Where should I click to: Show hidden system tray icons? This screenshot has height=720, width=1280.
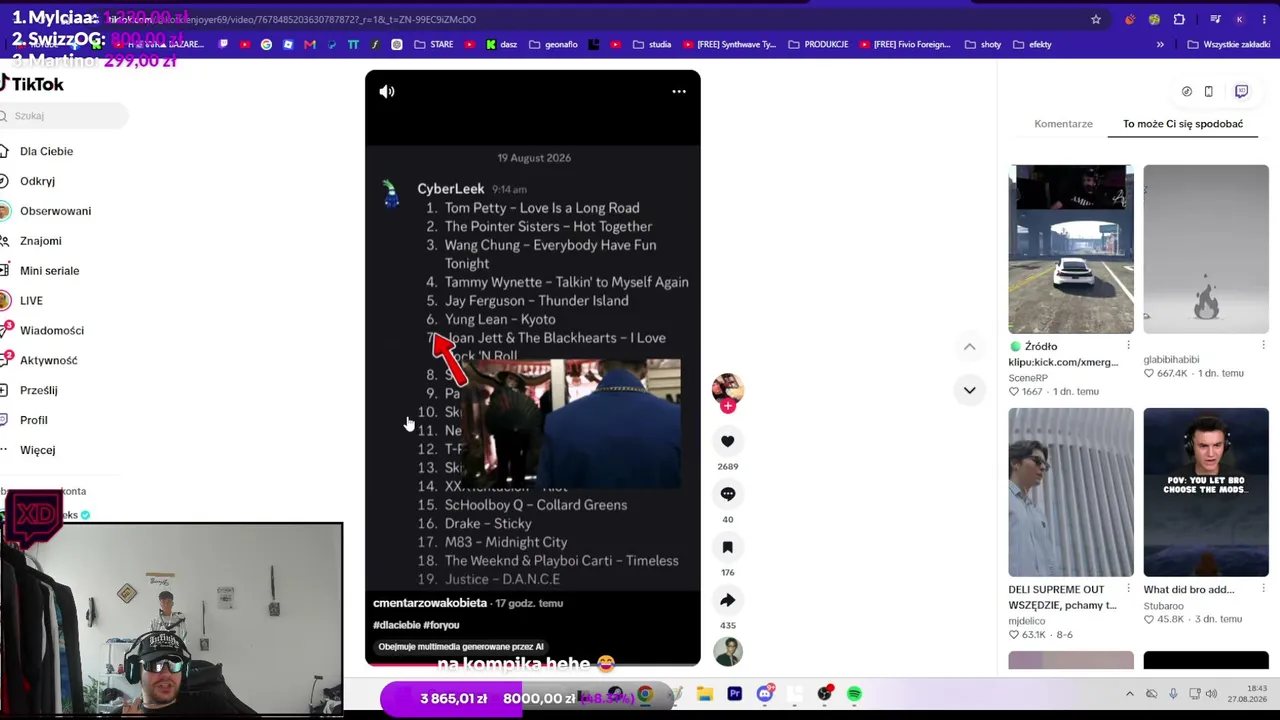[x=1130, y=694]
